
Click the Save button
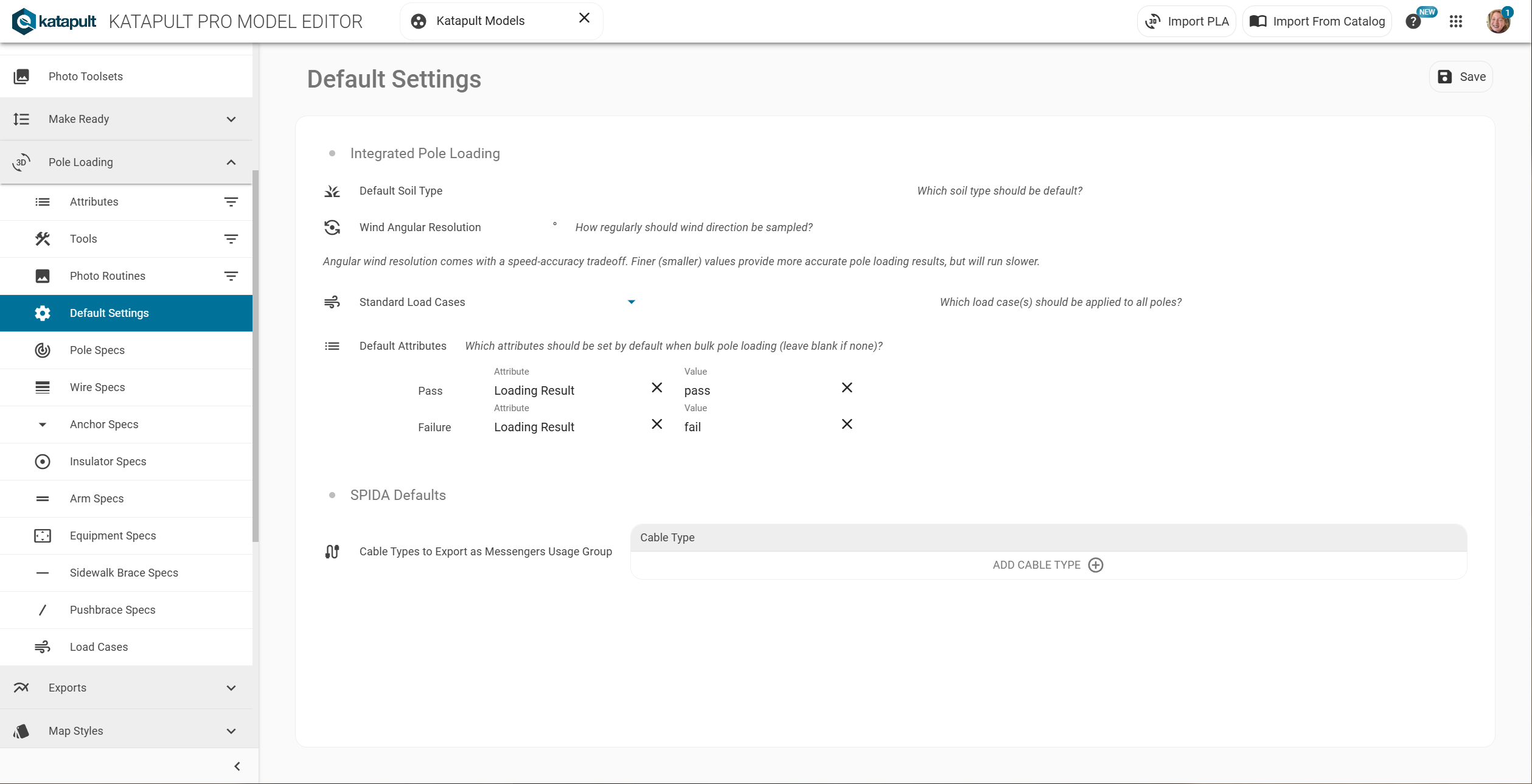click(x=1460, y=77)
